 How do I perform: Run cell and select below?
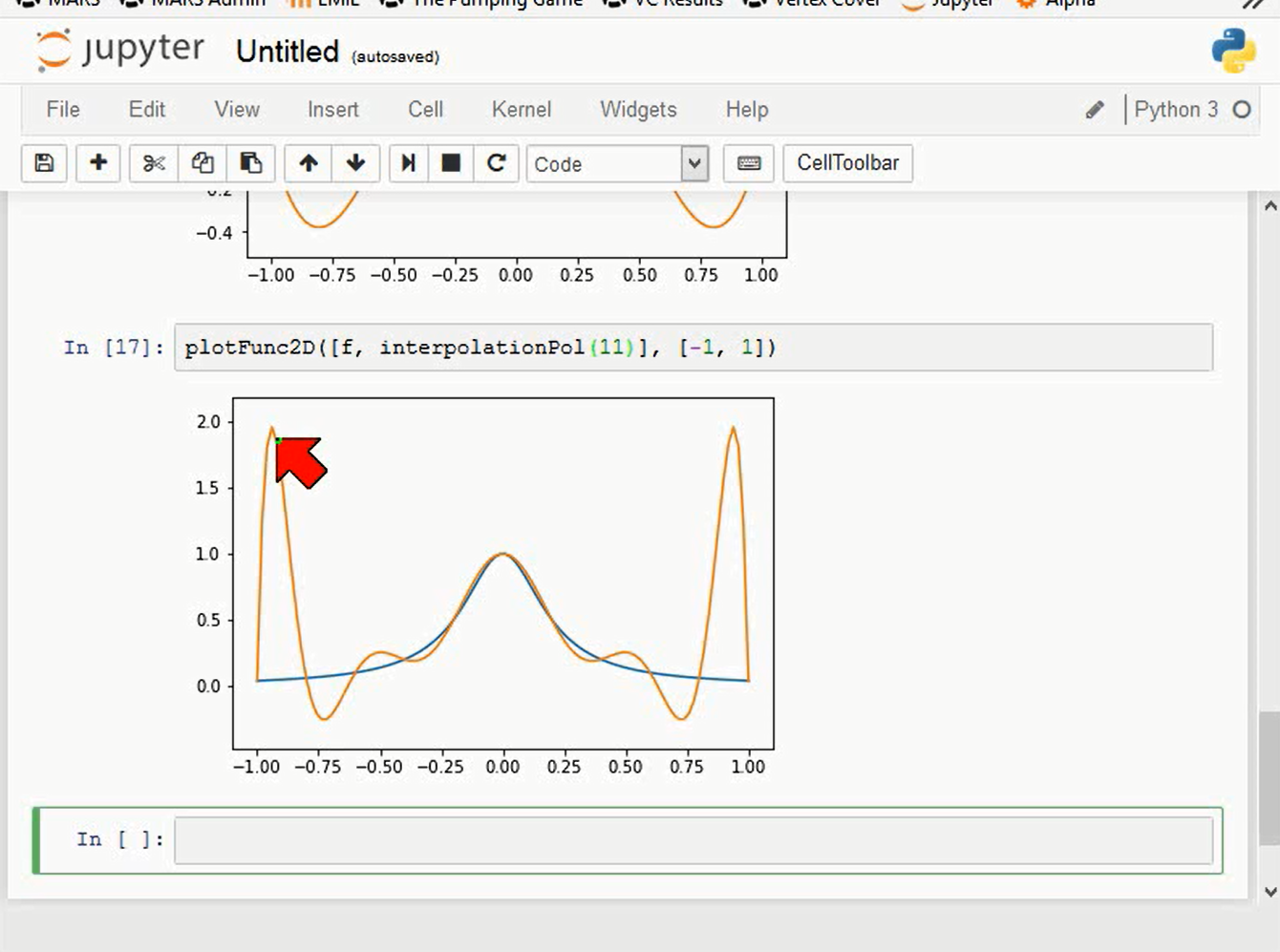(409, 163)
